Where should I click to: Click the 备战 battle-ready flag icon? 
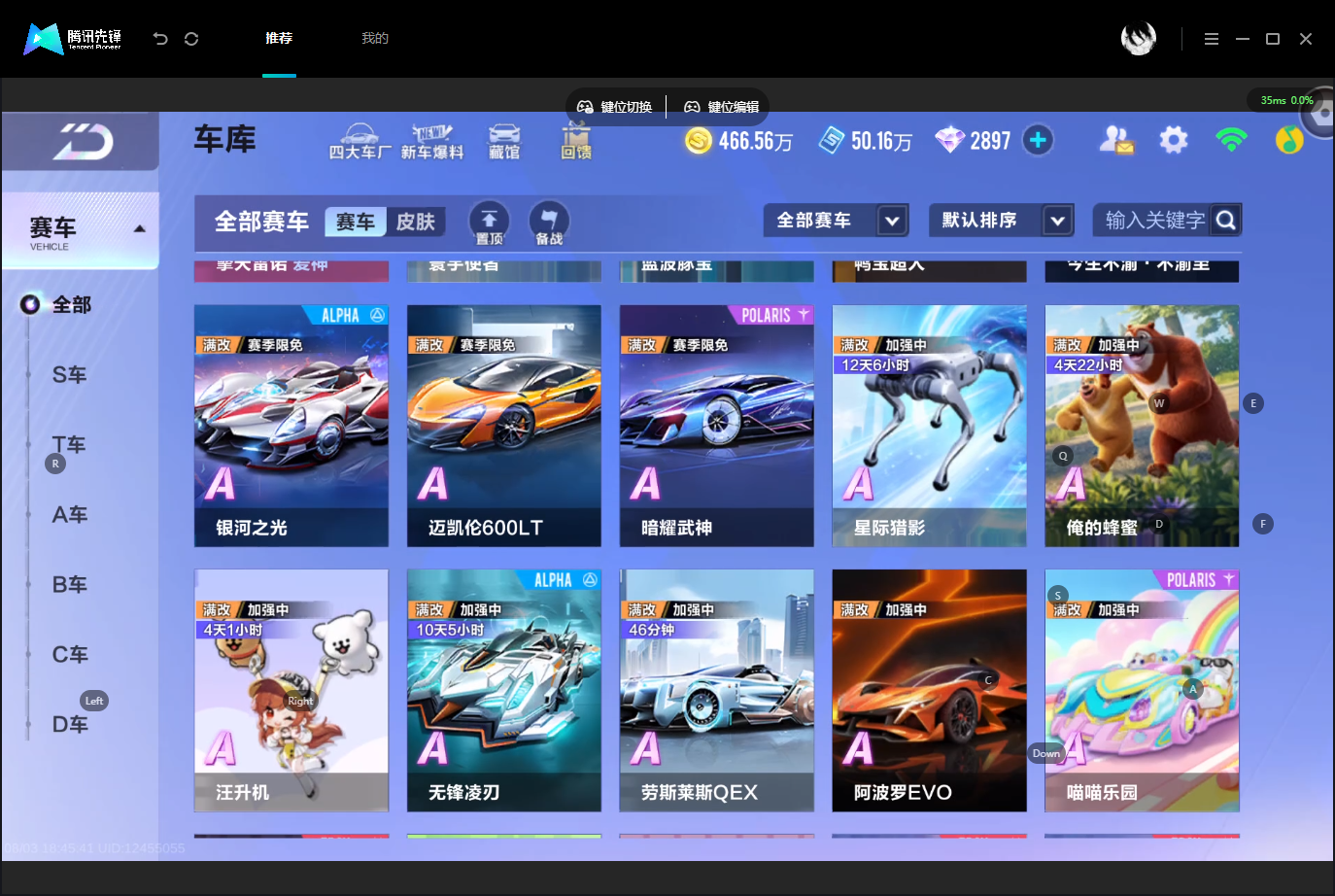549,223
